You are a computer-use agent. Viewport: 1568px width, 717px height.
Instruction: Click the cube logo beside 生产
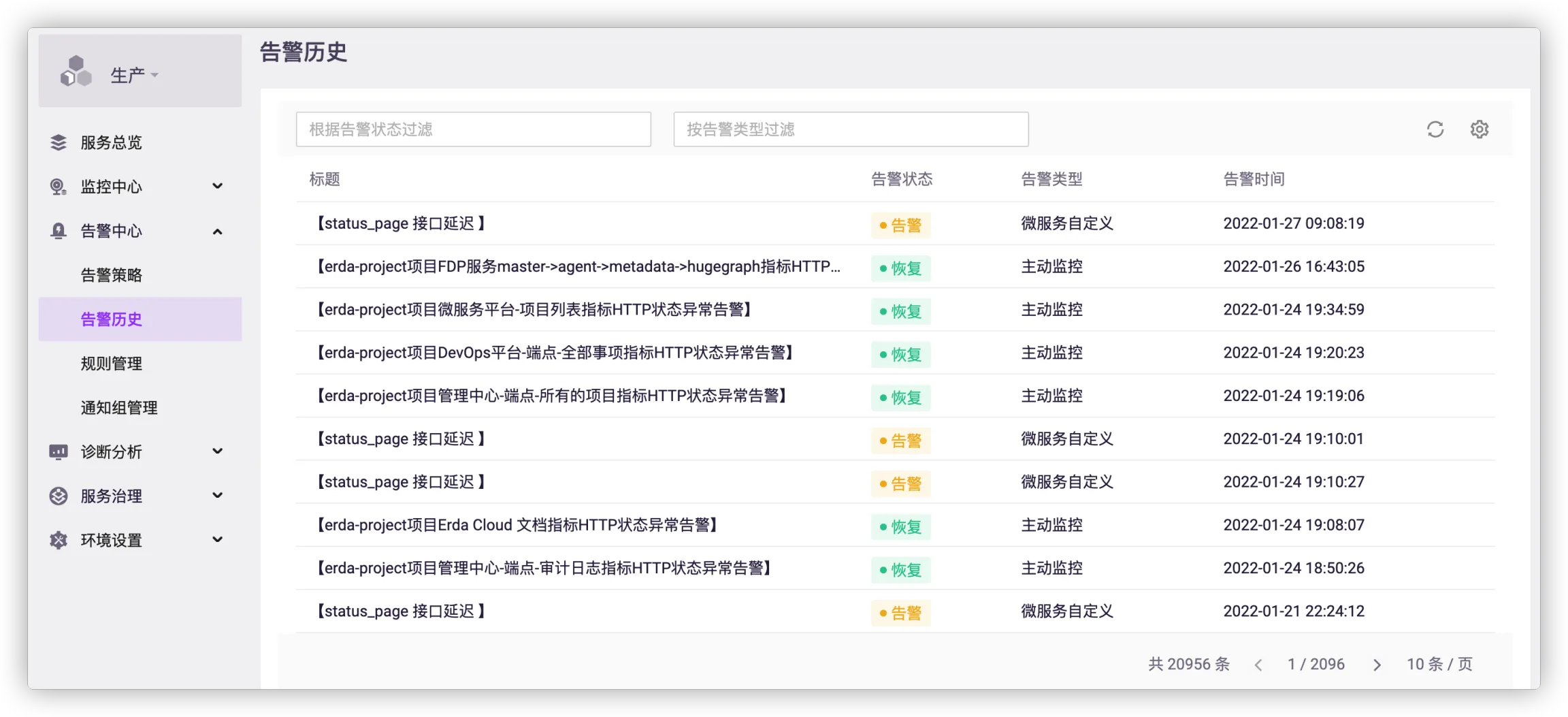click(x=76, y=71)
